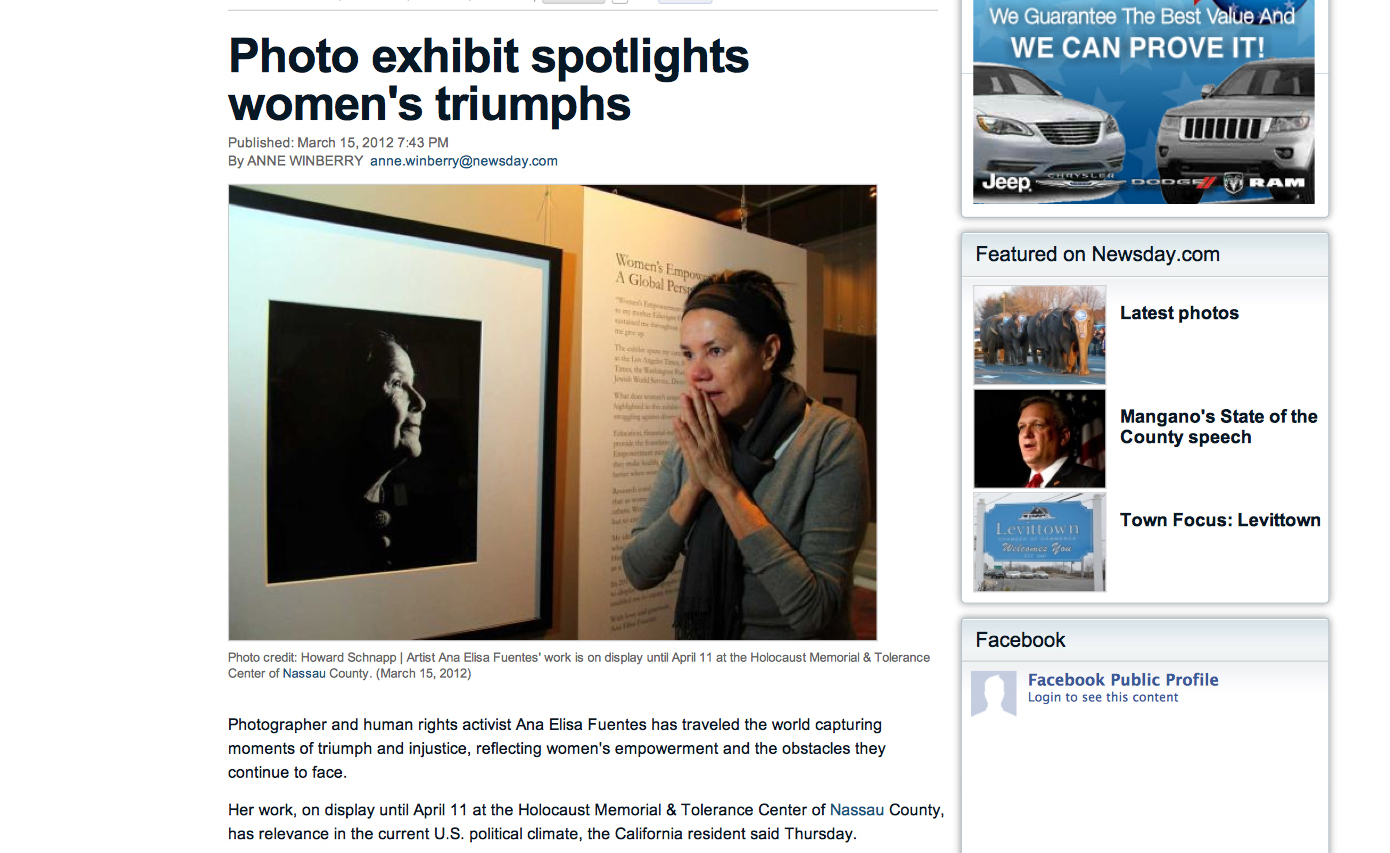Go to the Latest photos link
Image resolution: width=1390 pixels, height=853 pixels.
(1179, 313)
